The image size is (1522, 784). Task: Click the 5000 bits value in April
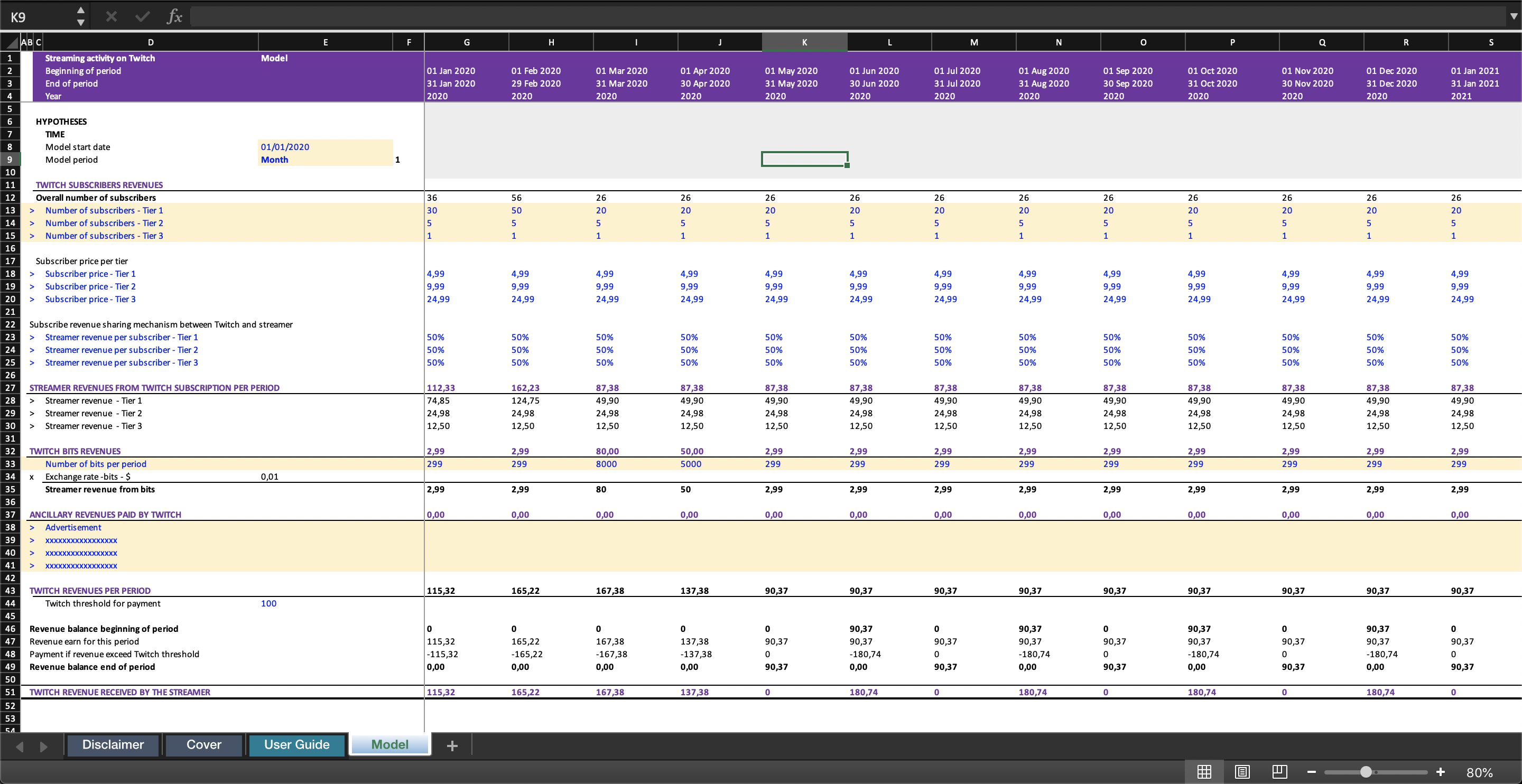(x=691, y=464)
